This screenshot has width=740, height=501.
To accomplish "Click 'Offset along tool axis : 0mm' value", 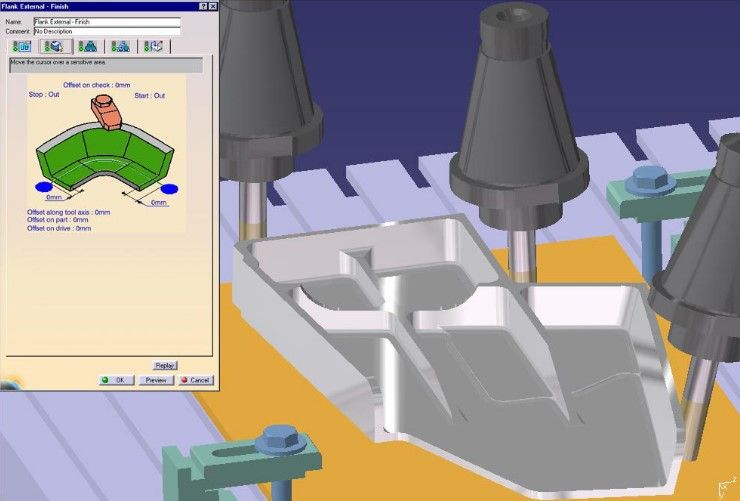I will click(69, 212).
